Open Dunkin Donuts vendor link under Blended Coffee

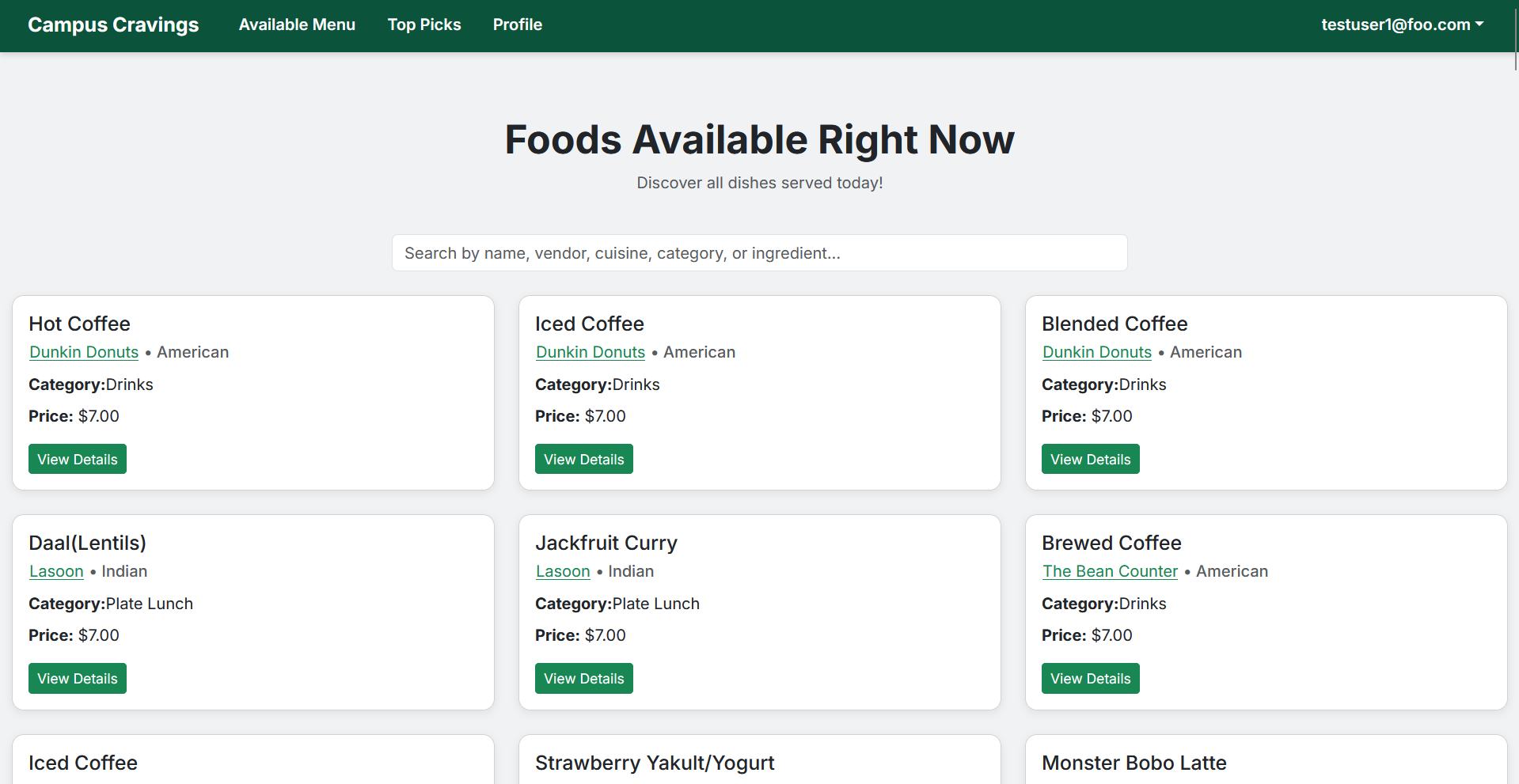coord(1096,352)
